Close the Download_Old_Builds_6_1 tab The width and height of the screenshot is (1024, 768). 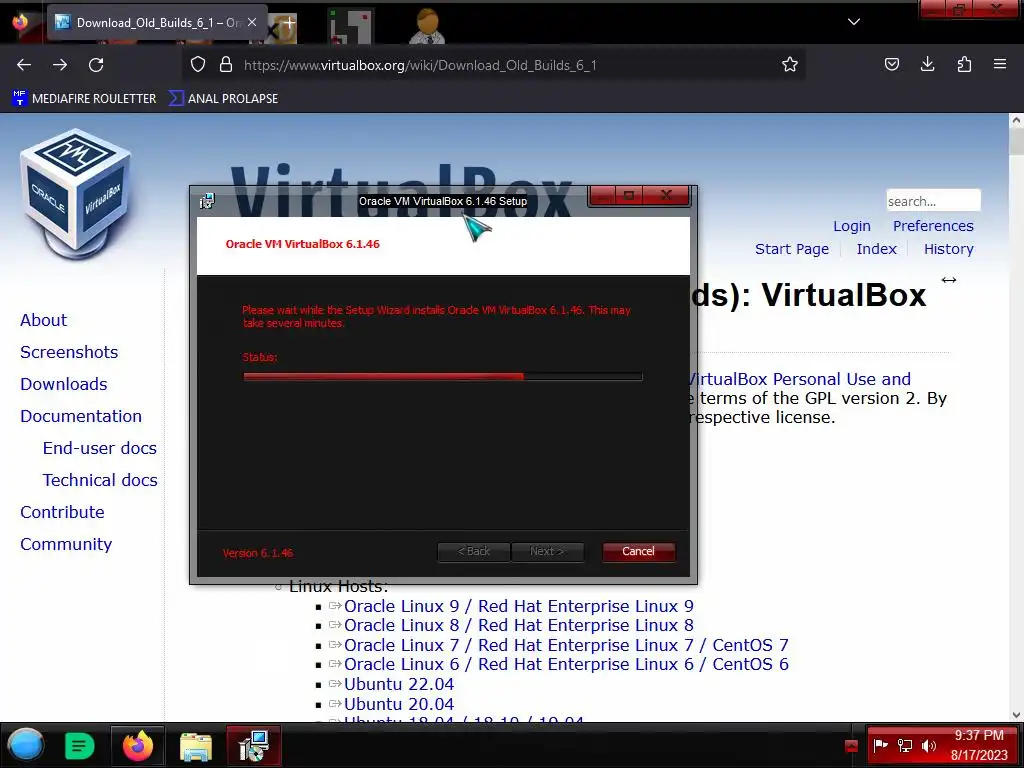(x=252, y=22)
